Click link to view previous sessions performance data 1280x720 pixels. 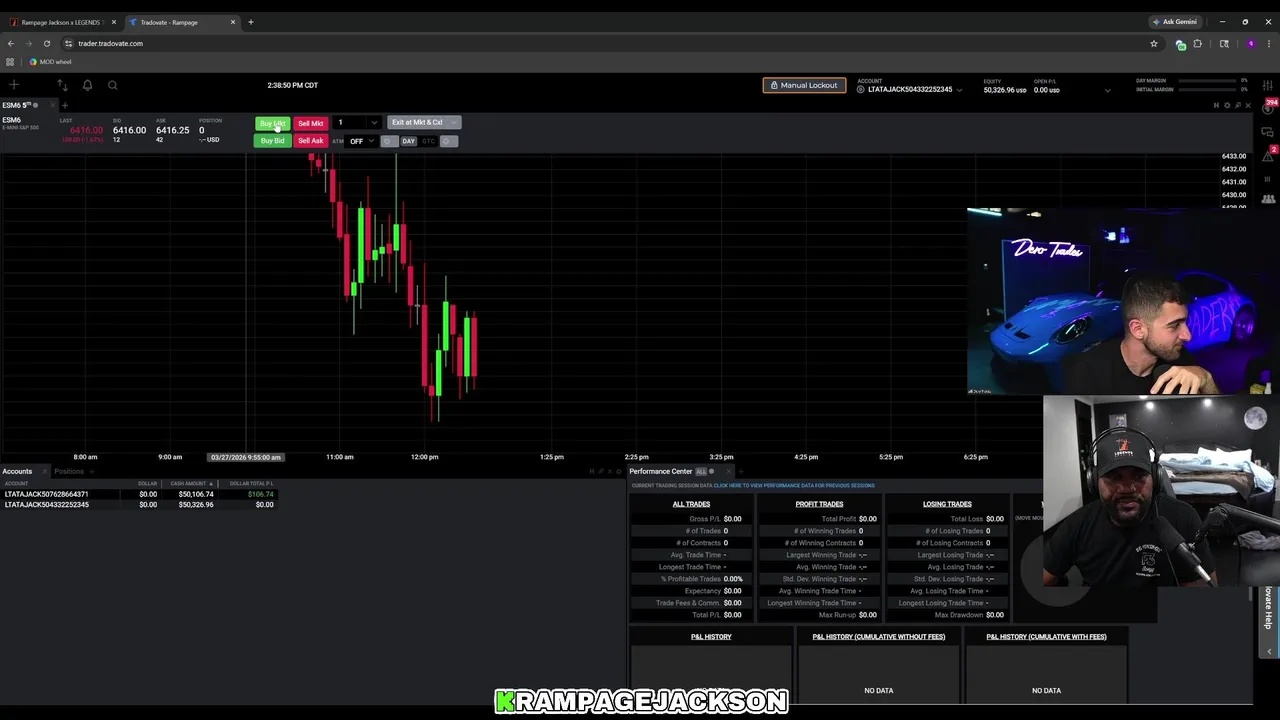coord(794,486)
